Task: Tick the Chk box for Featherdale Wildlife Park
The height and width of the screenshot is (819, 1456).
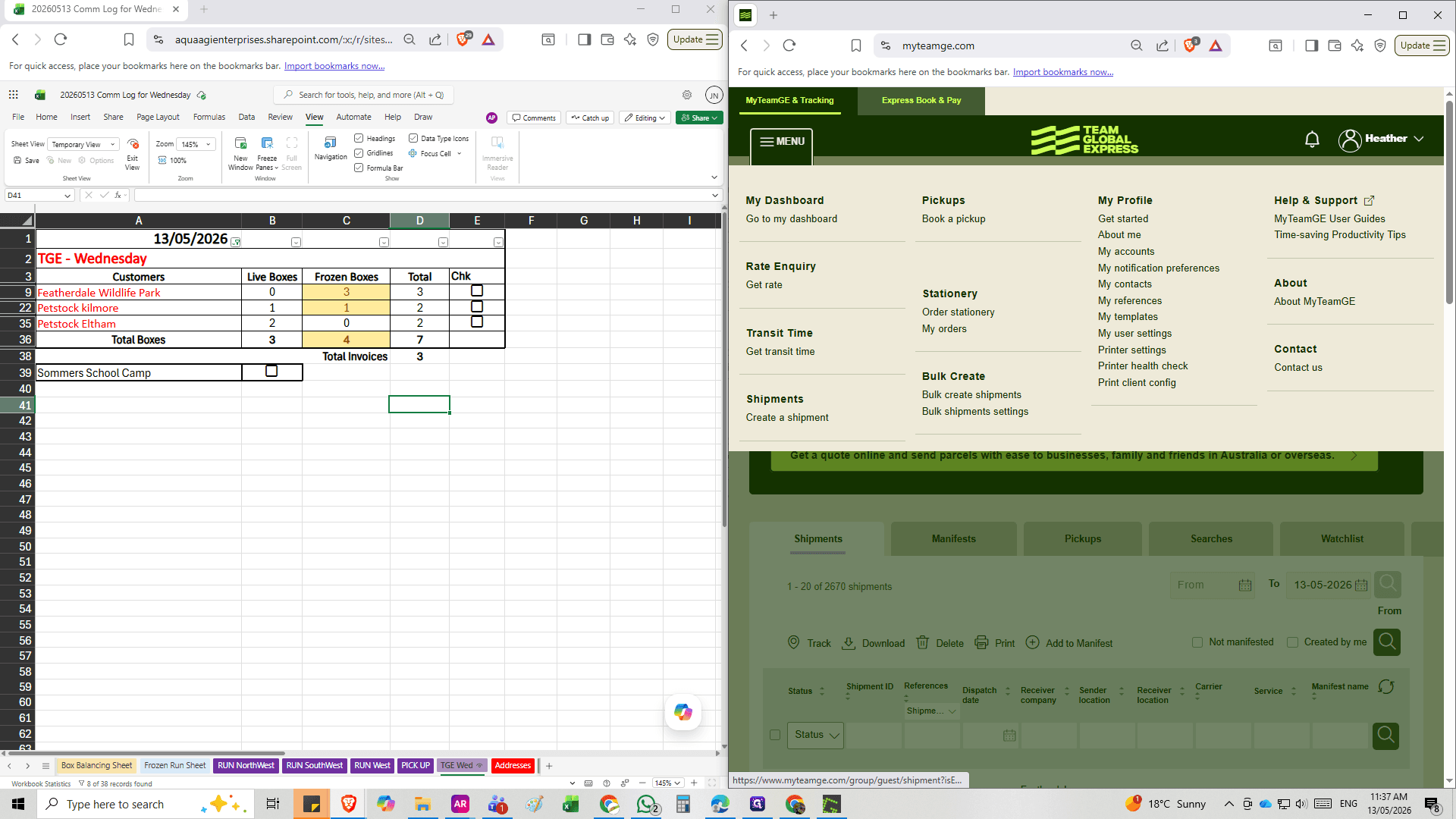Action: 477,291
